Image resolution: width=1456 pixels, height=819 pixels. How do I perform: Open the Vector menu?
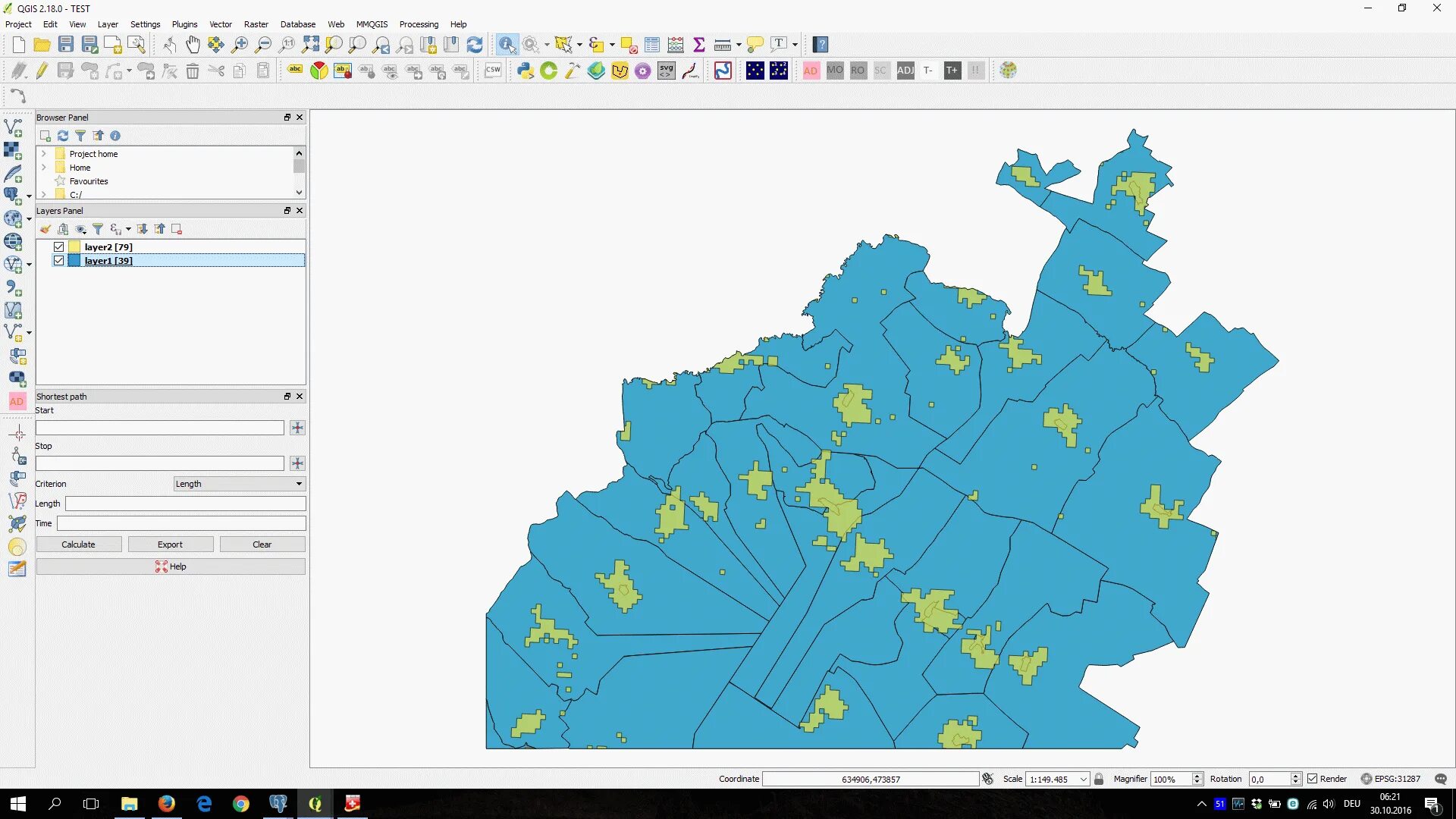(x=221, y=24)
